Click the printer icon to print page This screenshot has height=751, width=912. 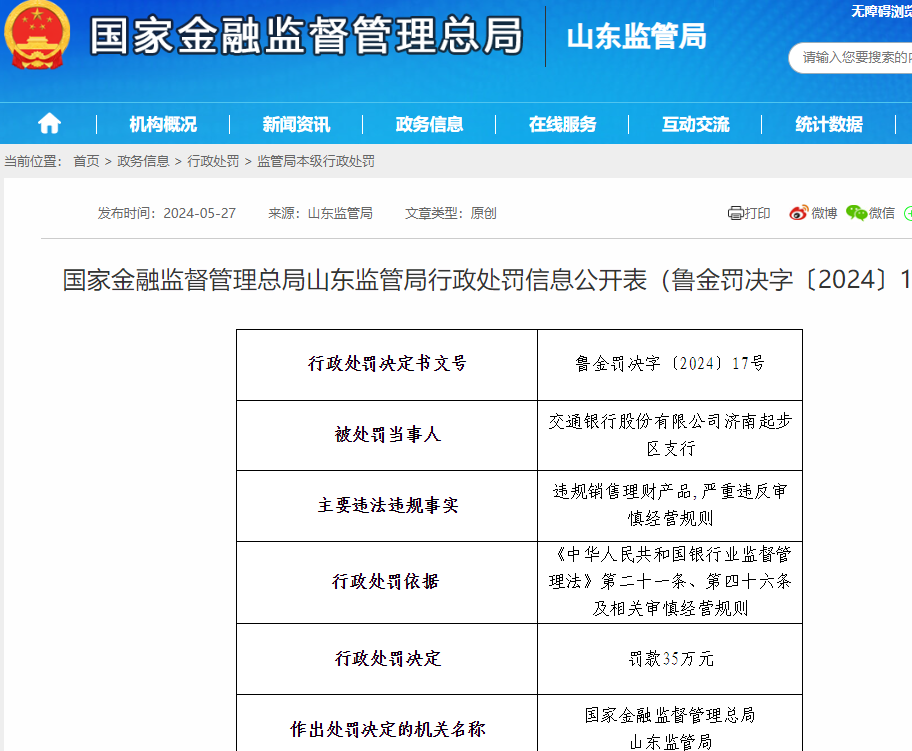pos(736,213)
